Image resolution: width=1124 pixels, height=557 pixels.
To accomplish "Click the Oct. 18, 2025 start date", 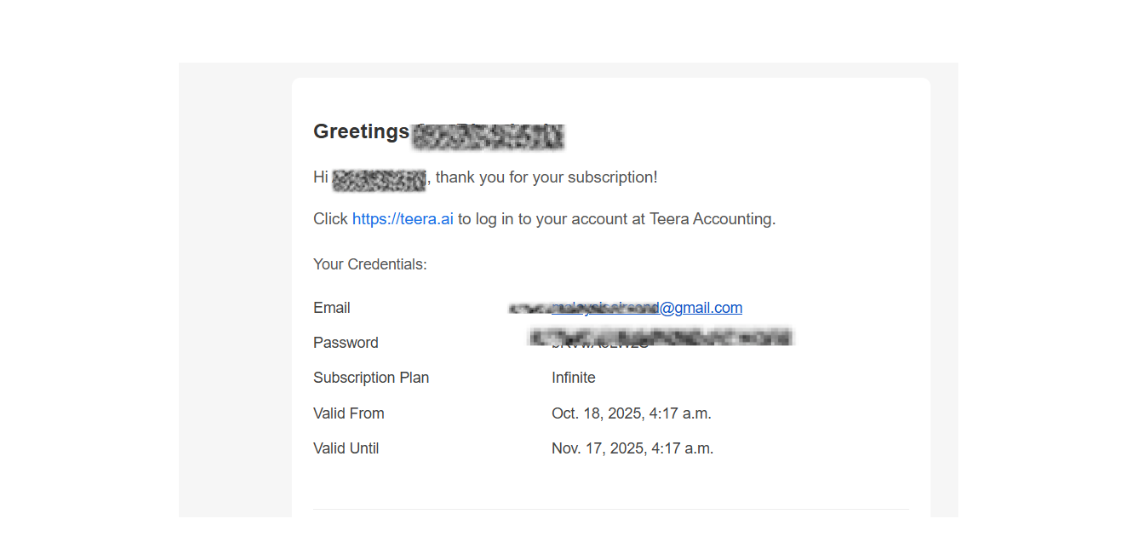I will coord(631,414).
